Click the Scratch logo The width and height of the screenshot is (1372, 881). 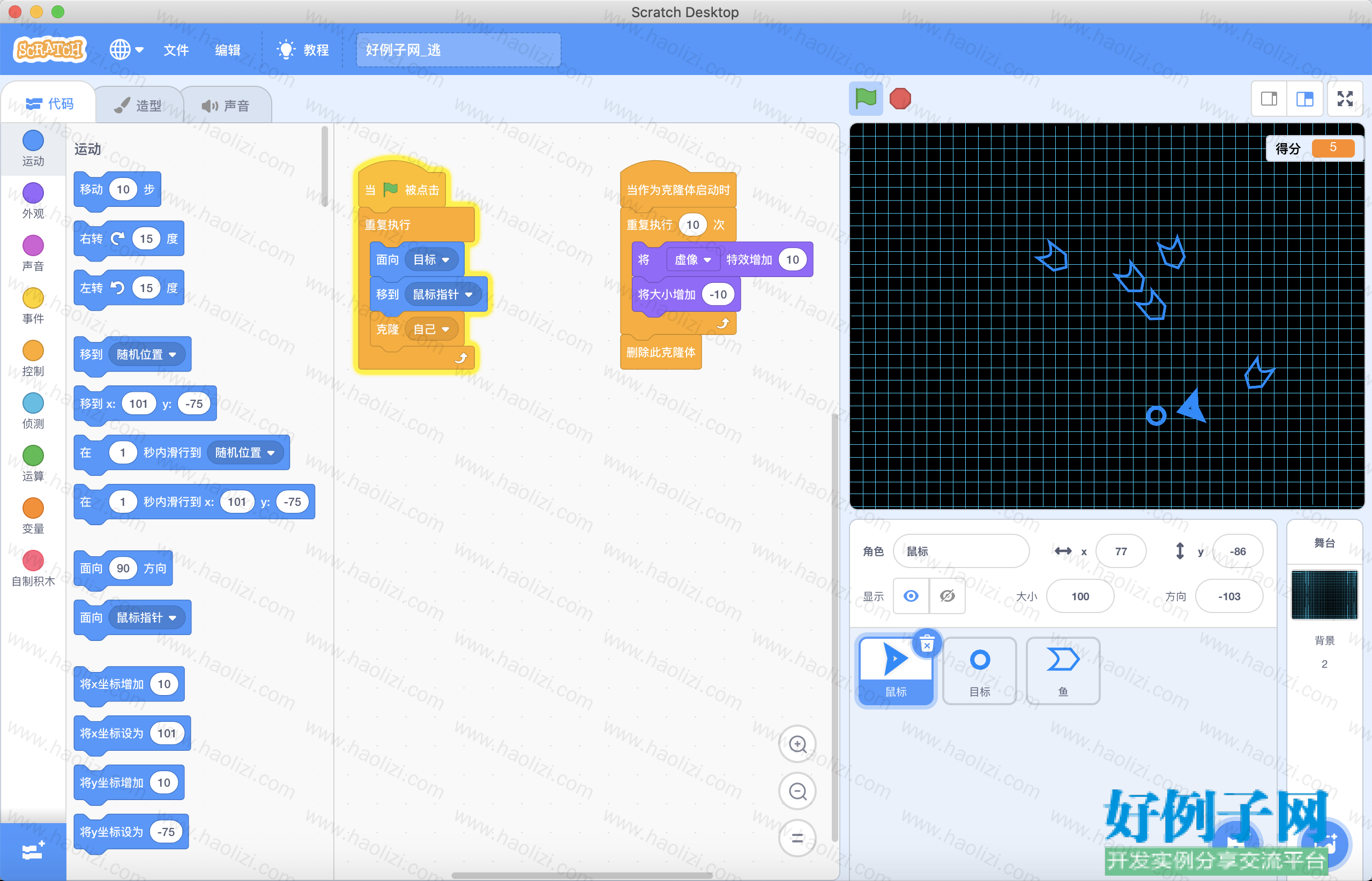[50, 50]
